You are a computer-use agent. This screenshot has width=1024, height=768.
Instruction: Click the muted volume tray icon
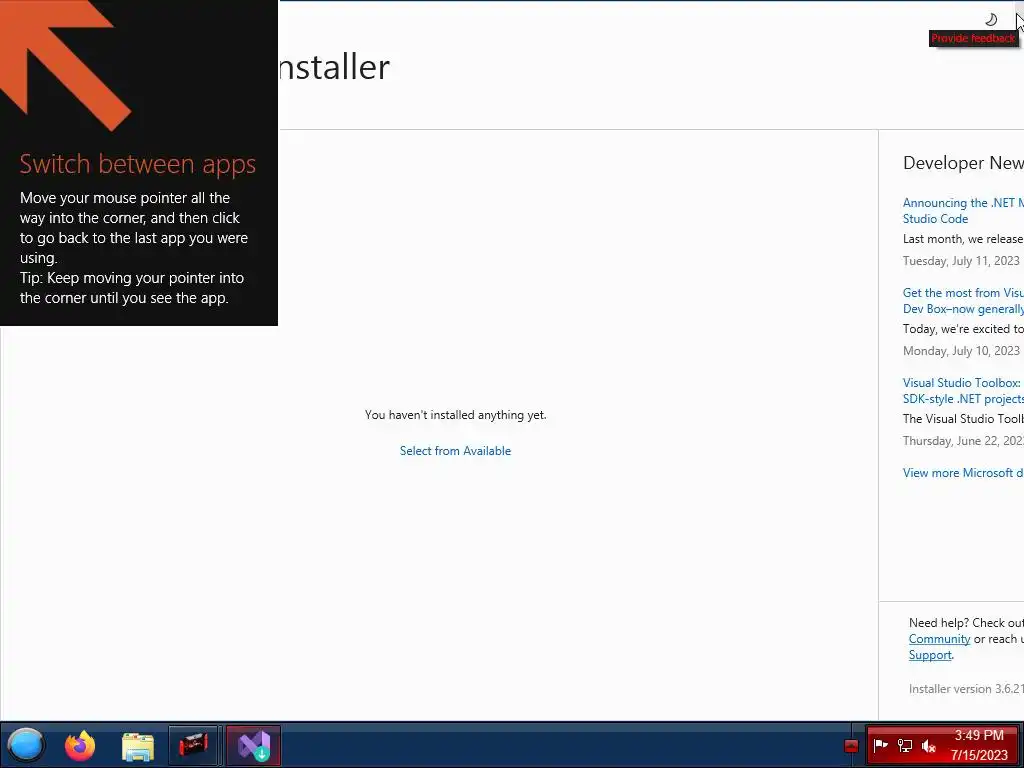click(929, 745)
